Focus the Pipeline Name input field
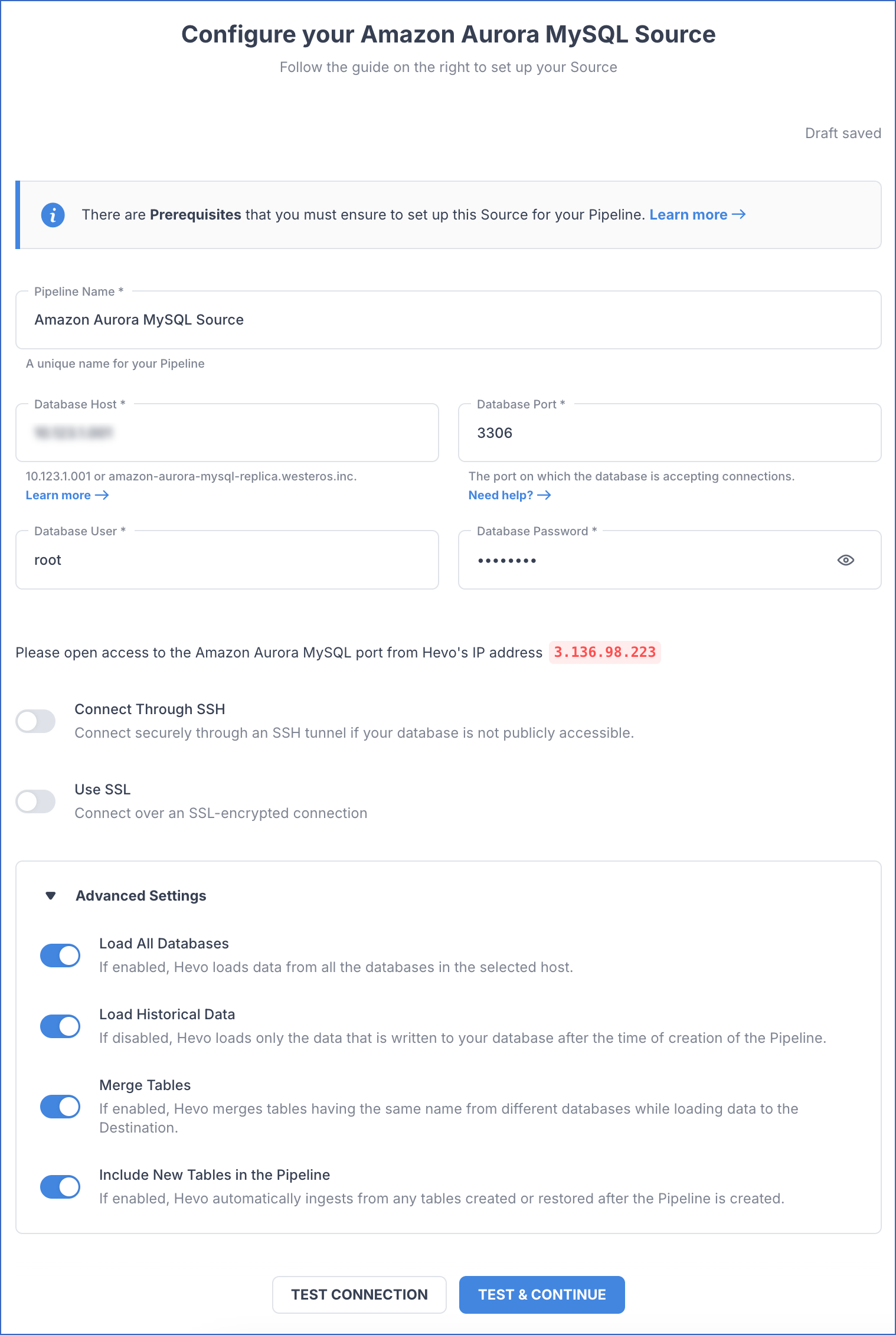 pos(449,320)
